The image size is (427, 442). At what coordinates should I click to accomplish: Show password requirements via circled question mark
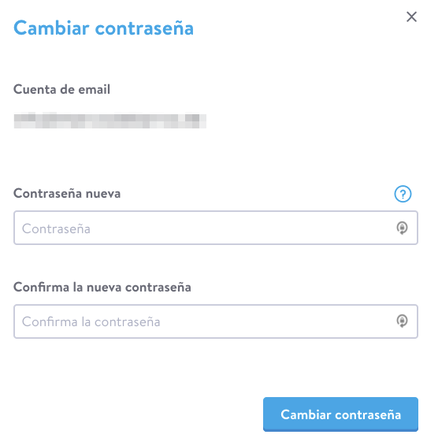point(403,194)
